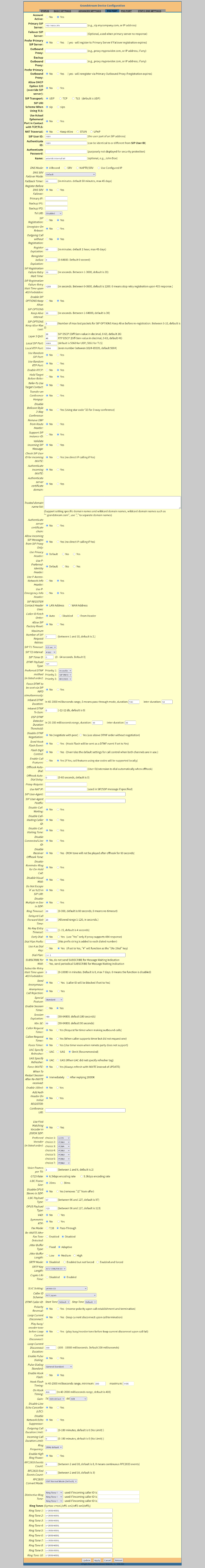Open the FXO PORT tab

126,11
